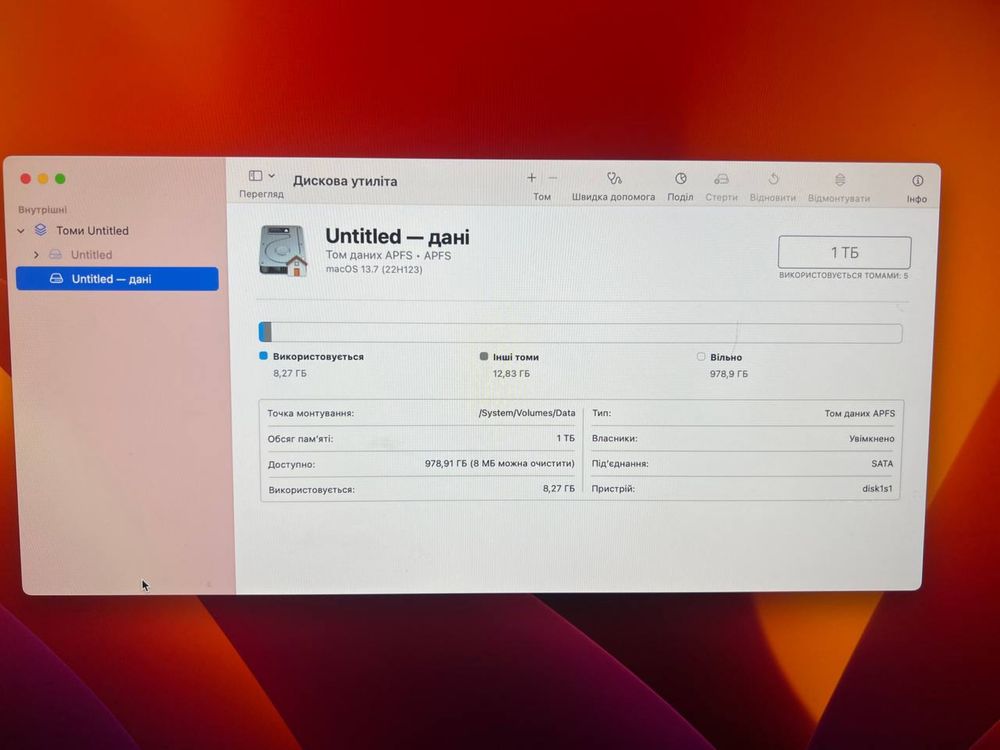Select Untitled — дані in the sidebar
The width and height of the screenshot is (1000, 750).
117,279
